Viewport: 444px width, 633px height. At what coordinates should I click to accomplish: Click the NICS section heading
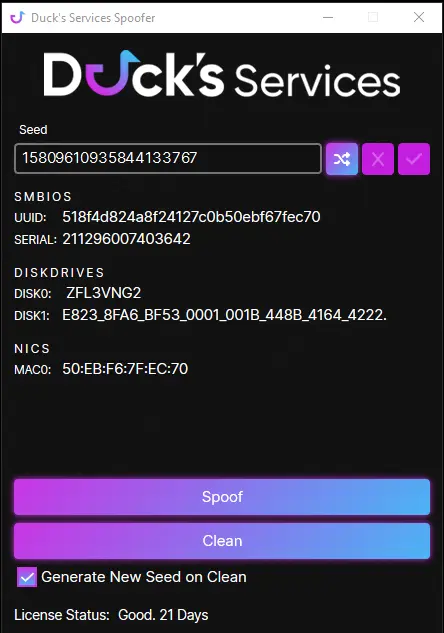(x=32, y=348)
